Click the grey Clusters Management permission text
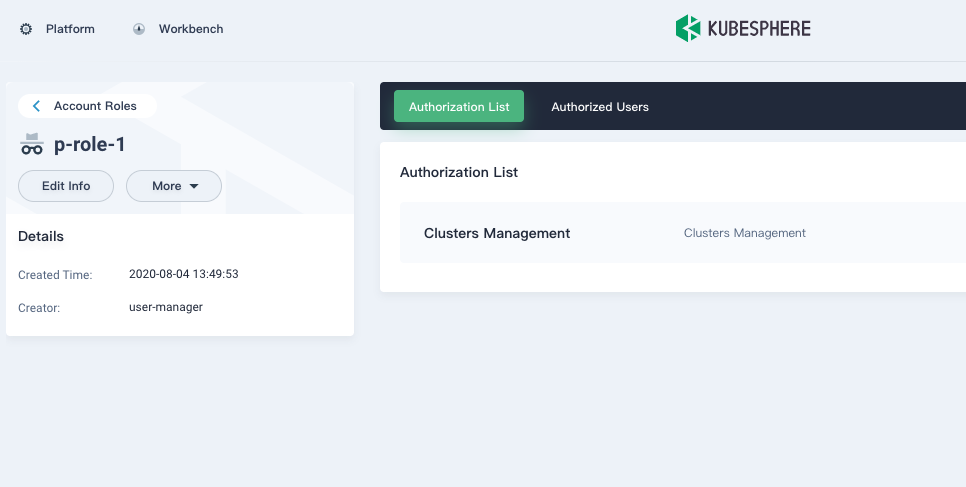Image resolution: width=966 pixels, height=487 pixels. [745, 233]
